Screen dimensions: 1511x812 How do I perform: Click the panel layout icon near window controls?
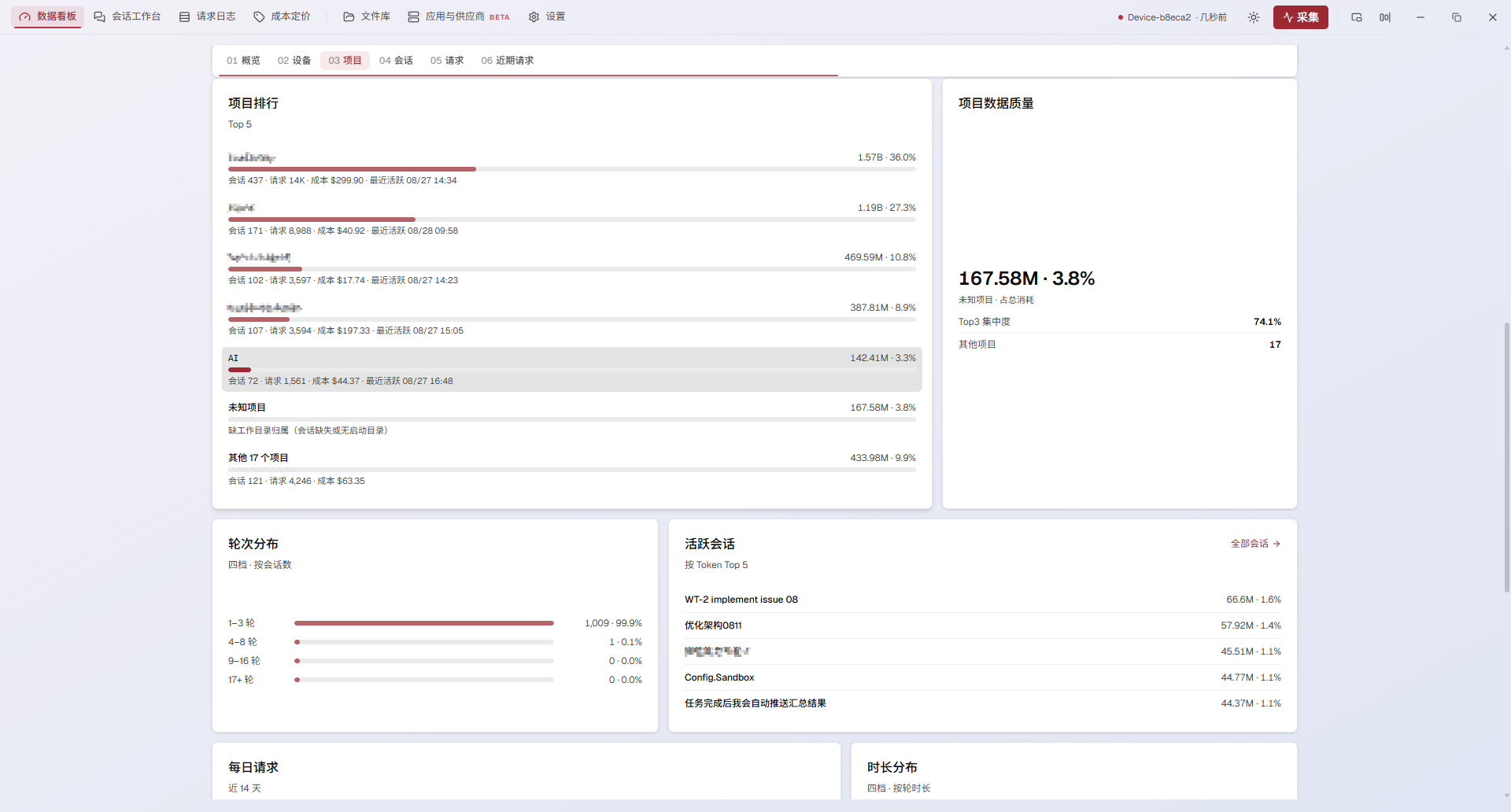coord(1385,17)
